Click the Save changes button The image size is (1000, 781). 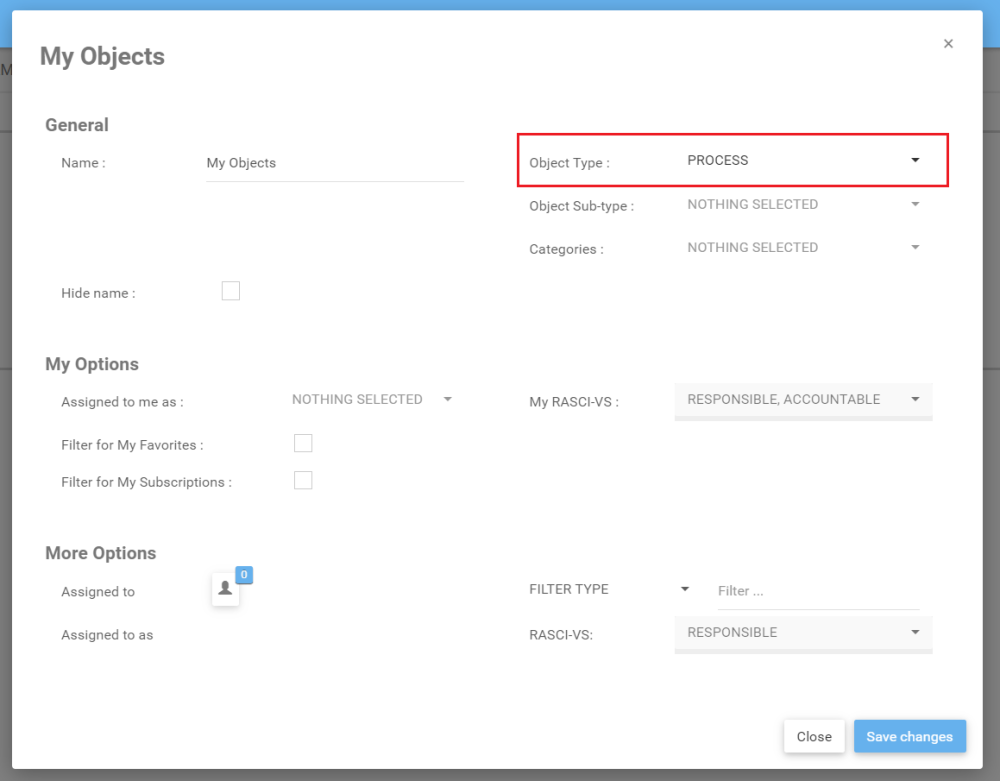coord(909,737)
